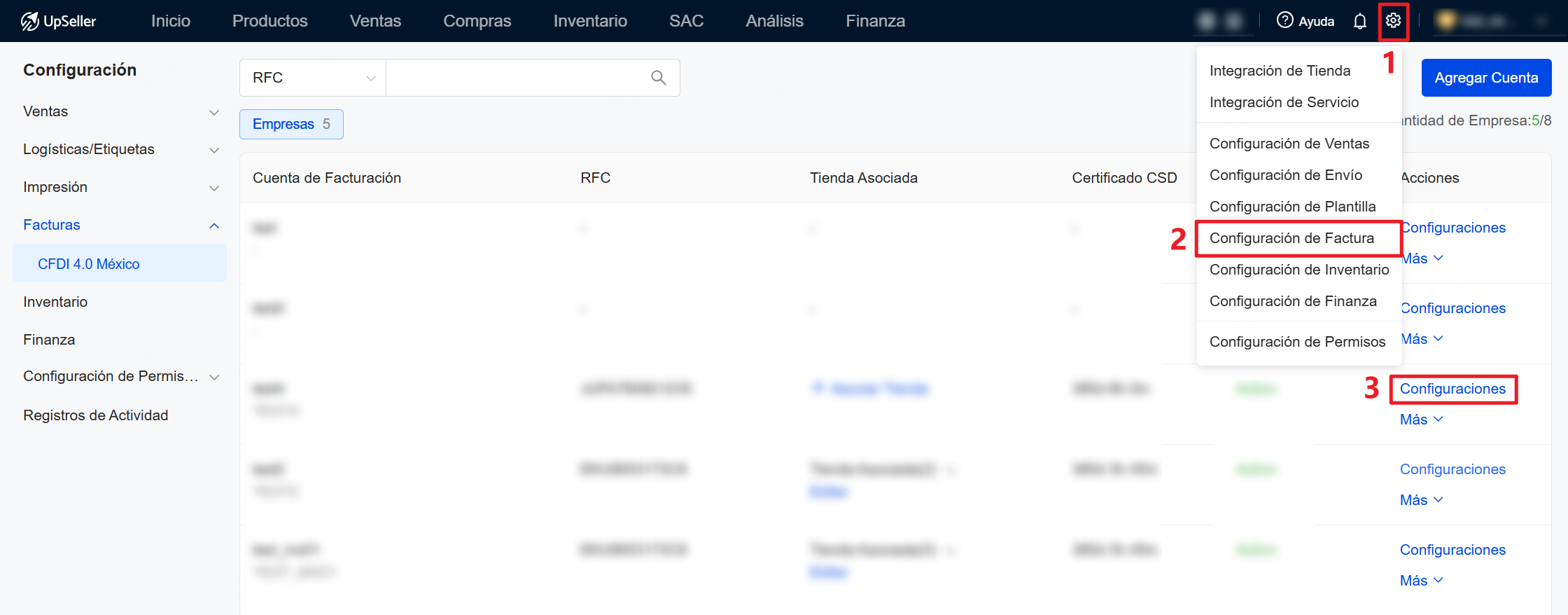Select CFDI 4.0 México sidebar item
1568x615 pixels.
pyautogui.click(x=89, y=264)
